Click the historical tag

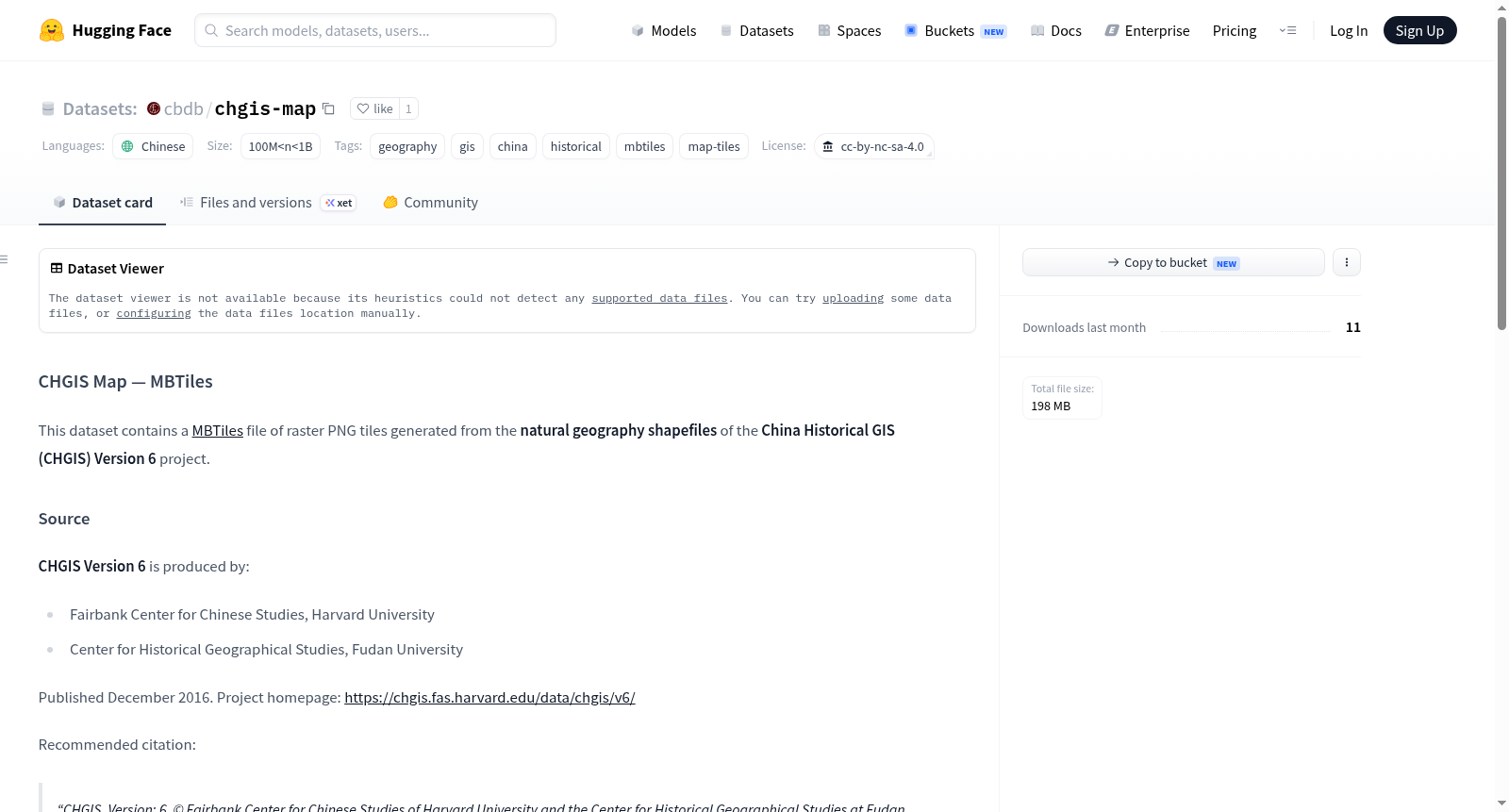[x=576, y=146]
